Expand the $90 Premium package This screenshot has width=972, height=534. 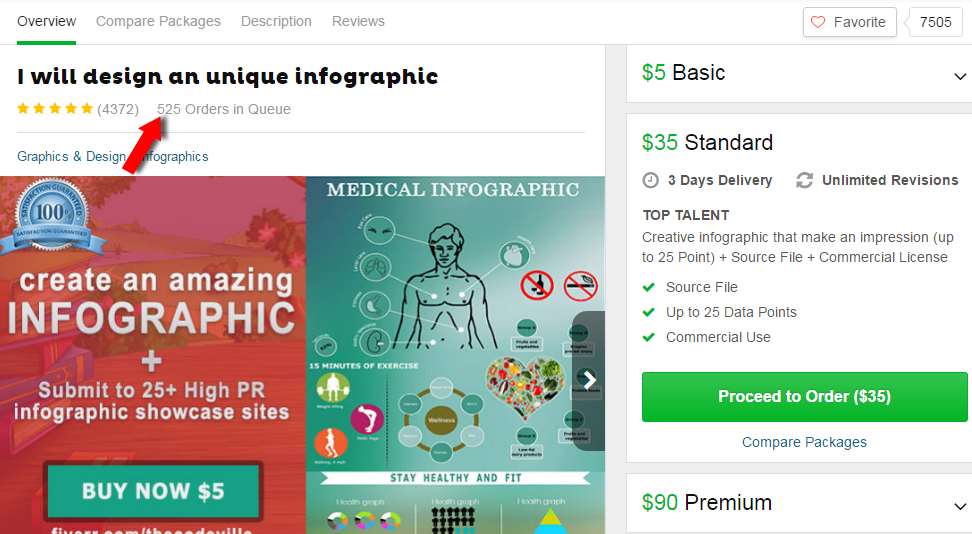tap(960, 506)
